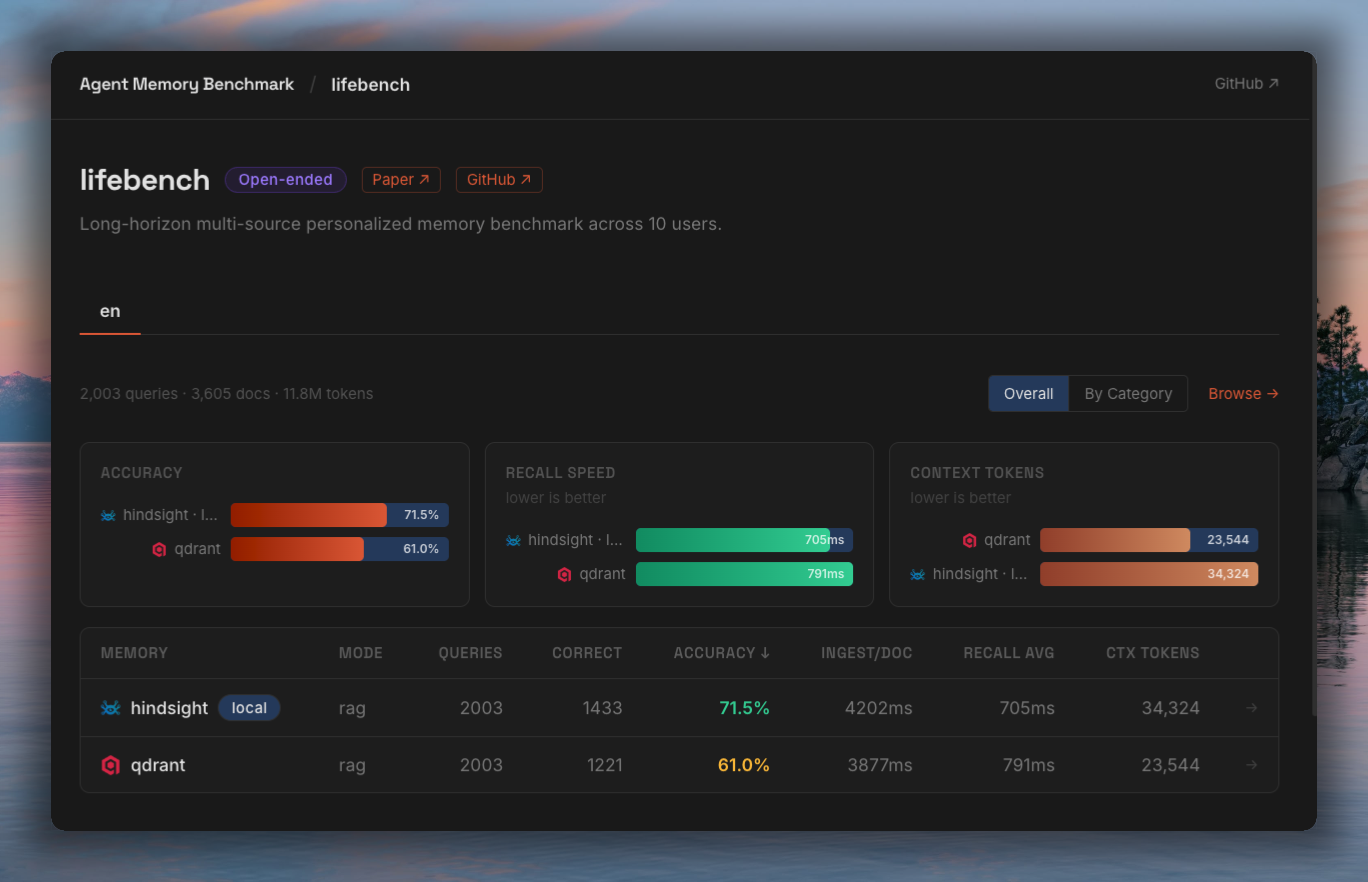Open the red GitHub button beside Paper

(499, 180)
